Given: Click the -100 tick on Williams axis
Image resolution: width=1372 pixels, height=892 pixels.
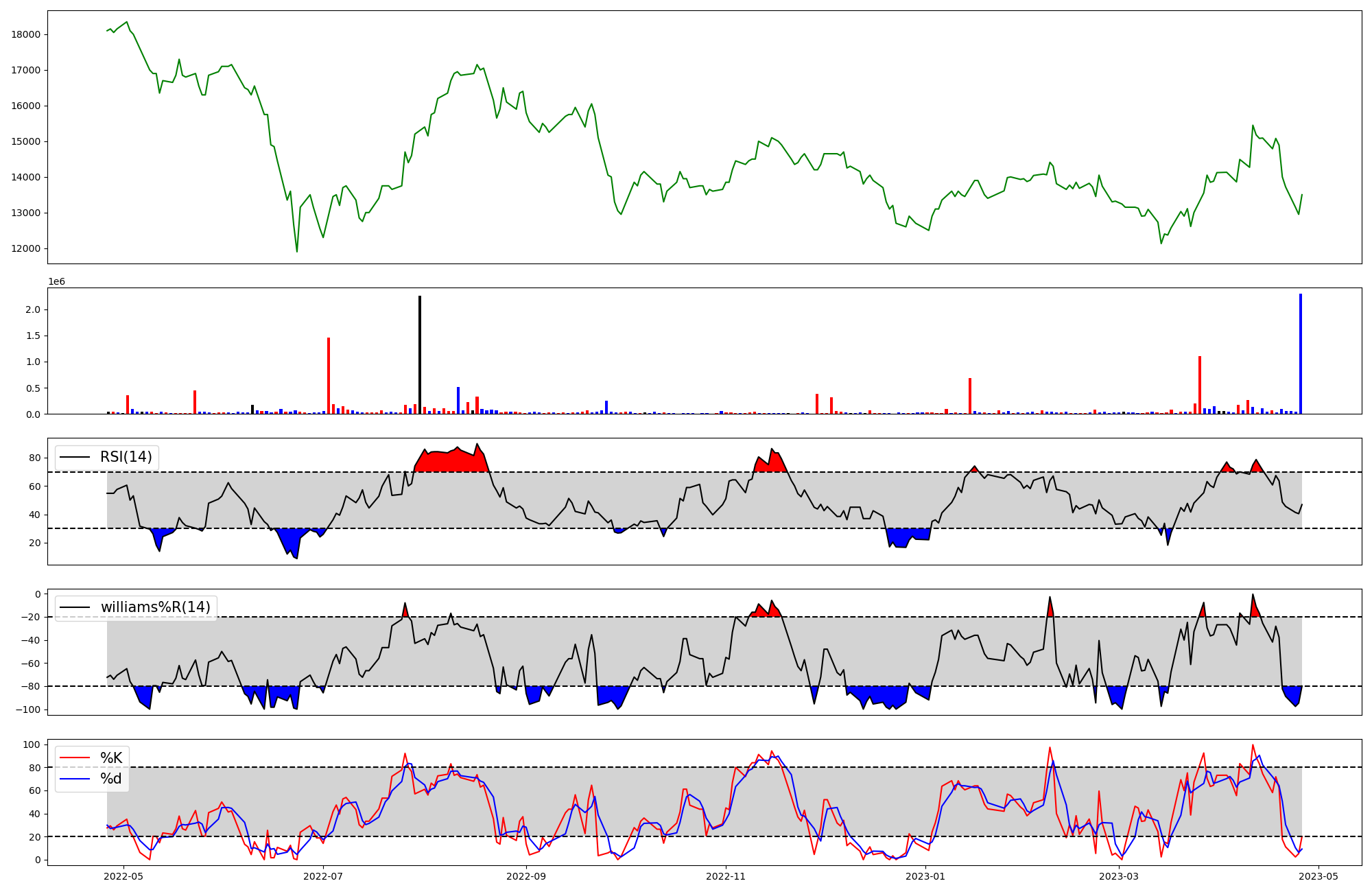Looking at the screenshot, I should (x=27, y=709).
